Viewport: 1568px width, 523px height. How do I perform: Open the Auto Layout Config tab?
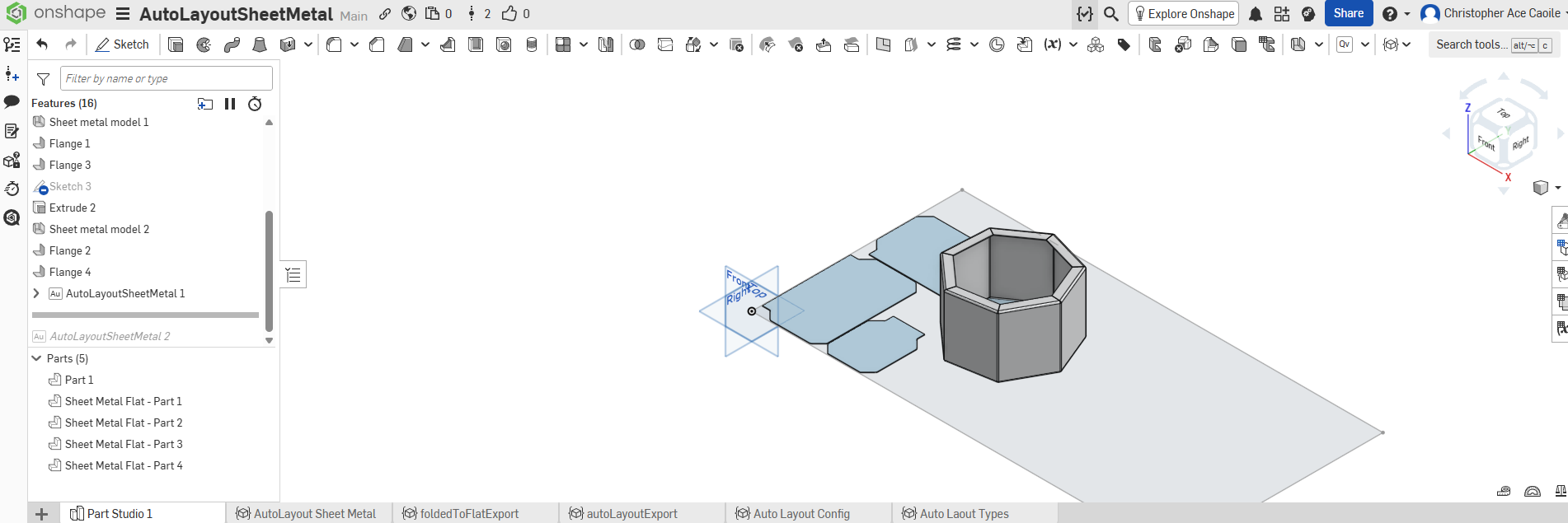(800, 513)
